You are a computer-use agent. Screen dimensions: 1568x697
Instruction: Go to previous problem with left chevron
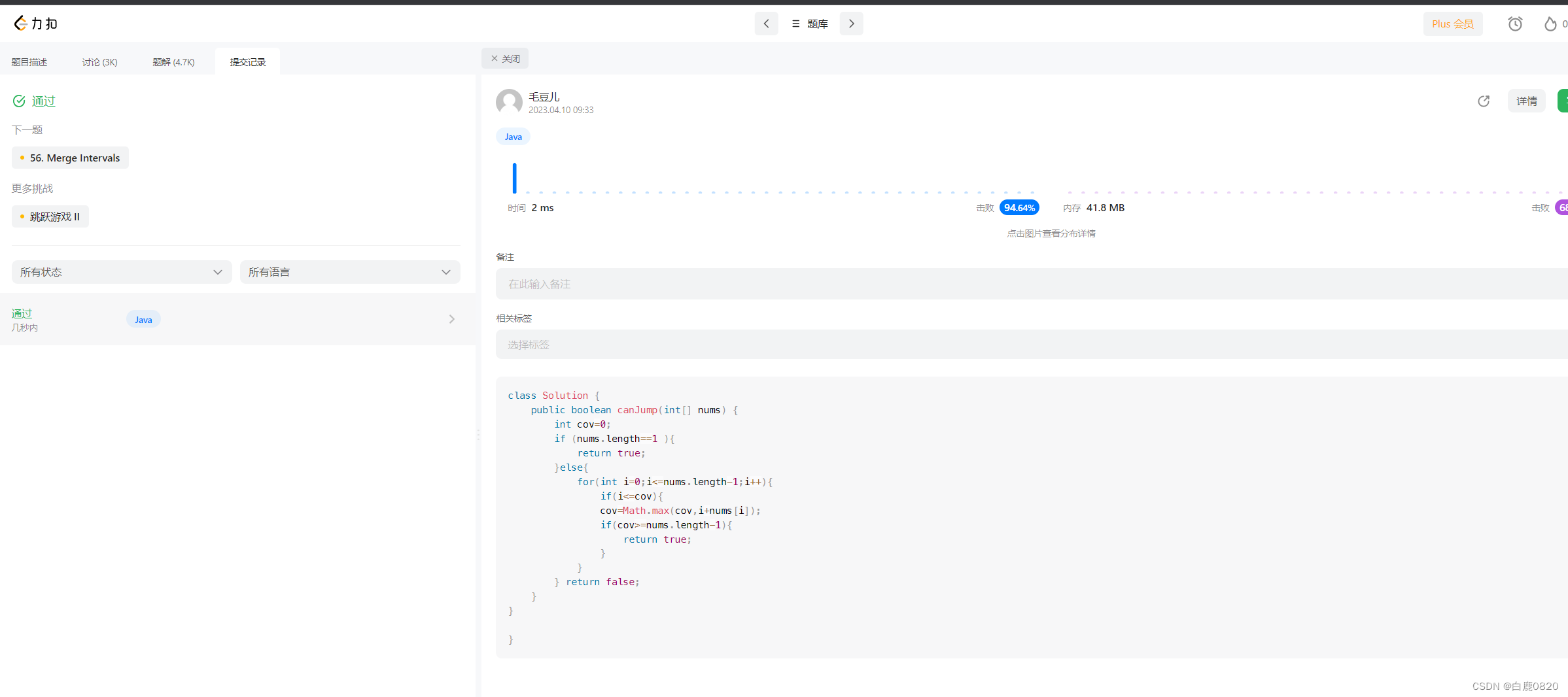coord(766,24)
